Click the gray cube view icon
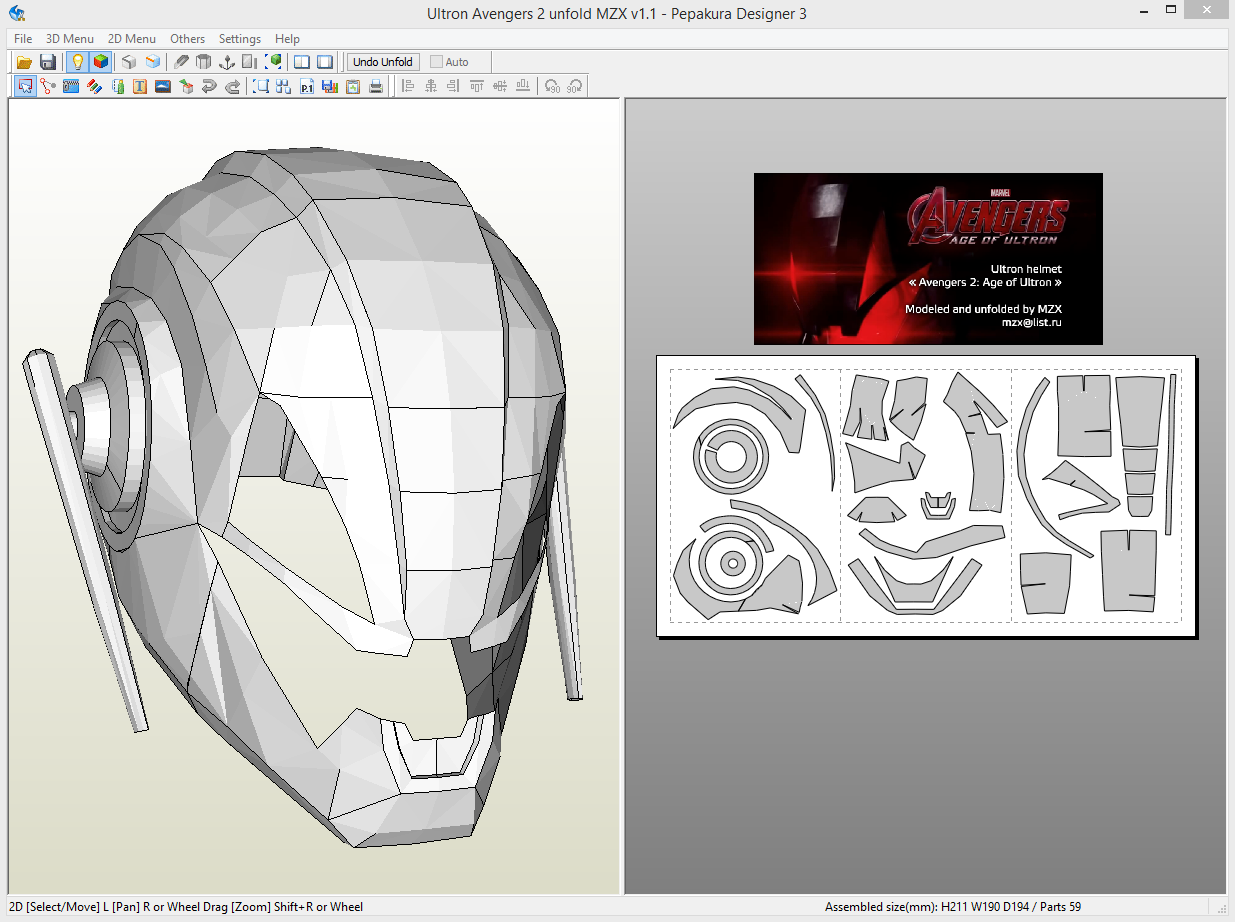 coord(129,62)
